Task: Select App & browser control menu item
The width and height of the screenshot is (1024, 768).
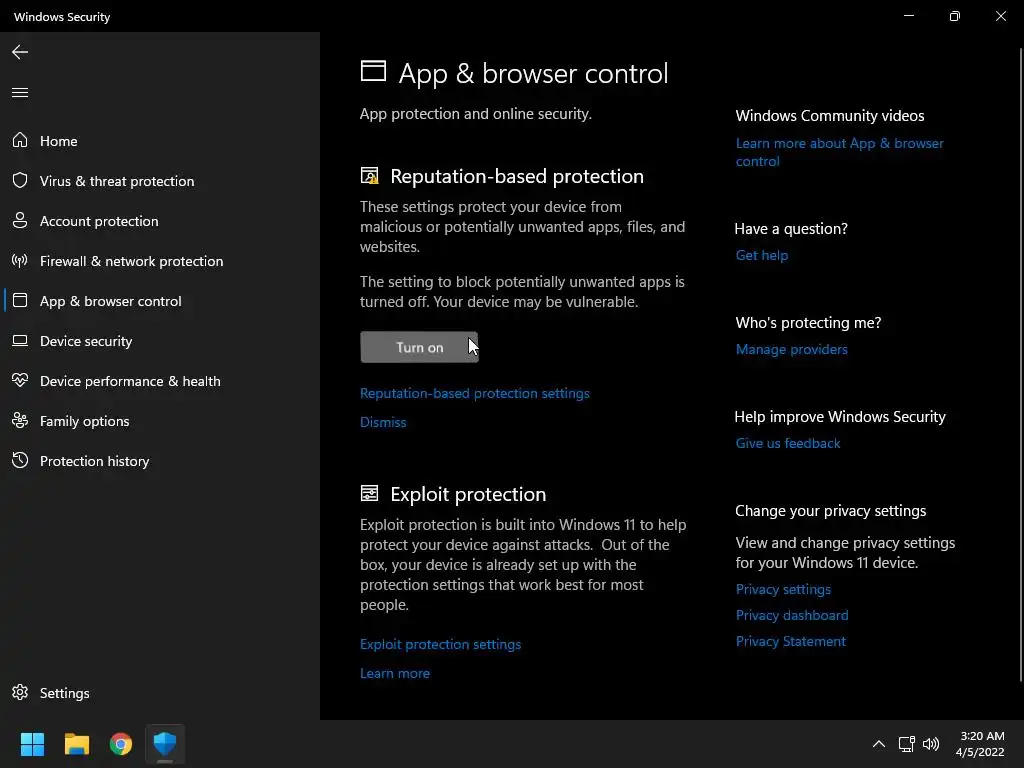Action: pos(110,301)
